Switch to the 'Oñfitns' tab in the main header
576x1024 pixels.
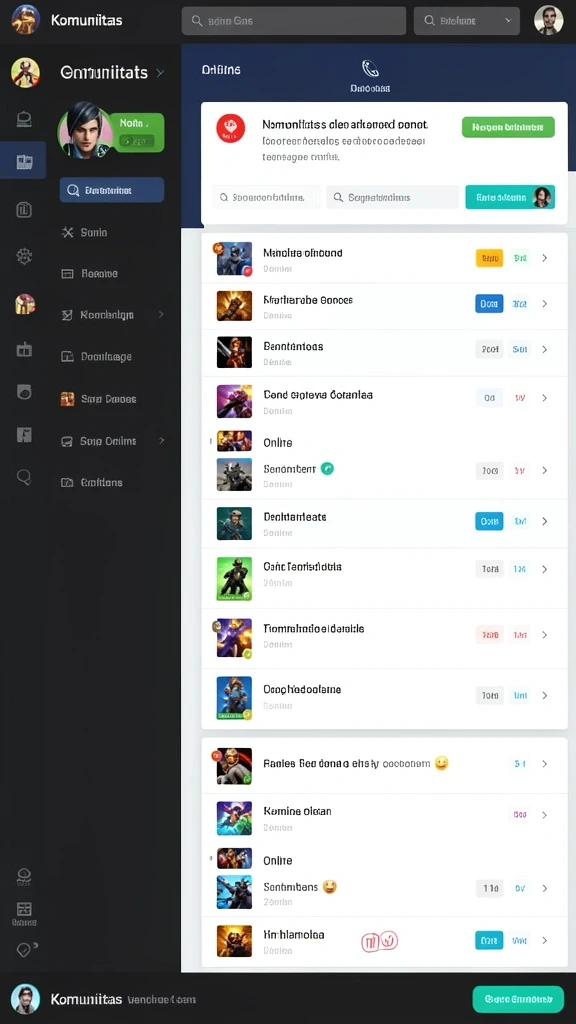point(221,69)
